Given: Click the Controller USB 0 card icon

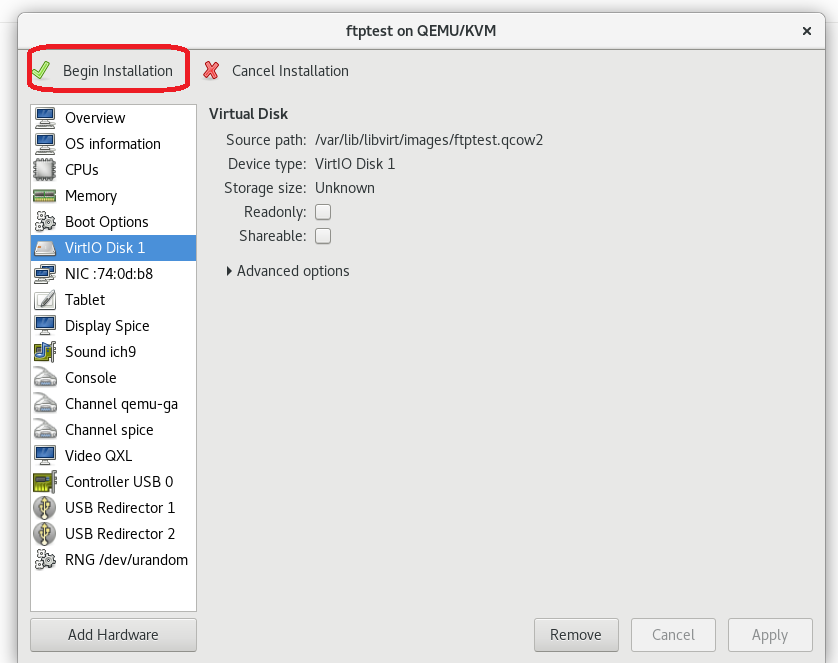Looking at the screenshot, I should coord(45,482).
